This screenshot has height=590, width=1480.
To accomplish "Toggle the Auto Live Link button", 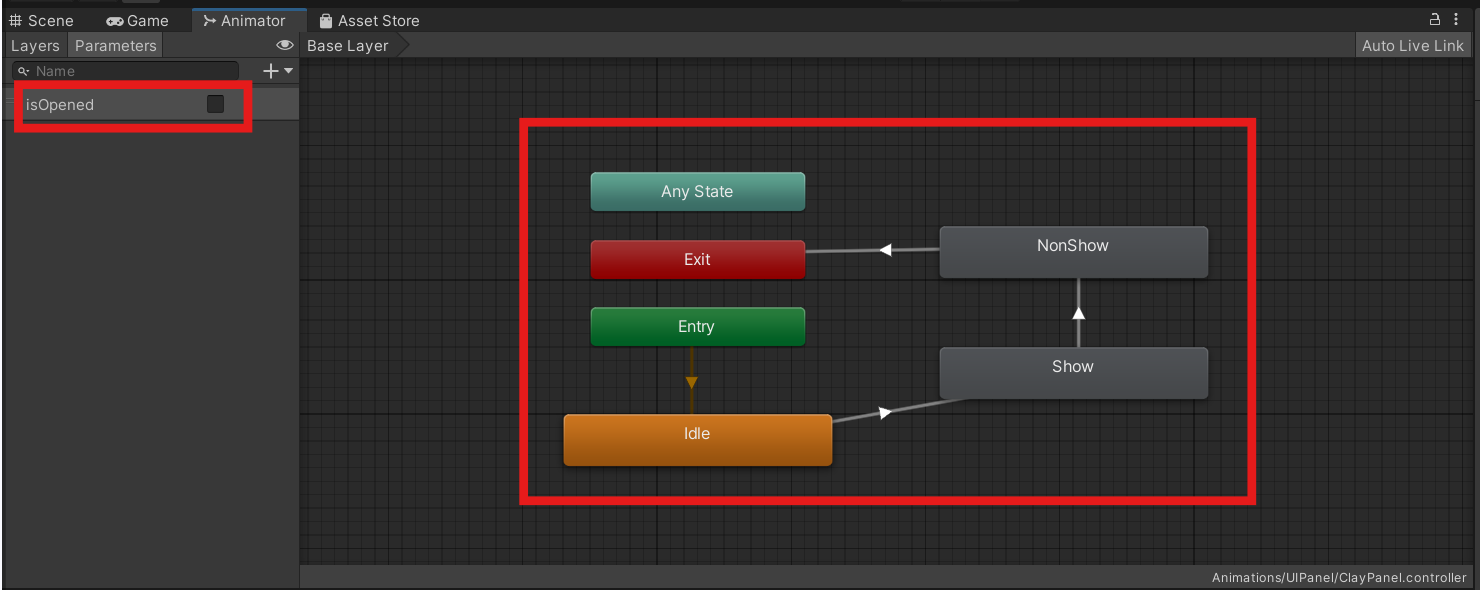I will (x=1412, y=46).
